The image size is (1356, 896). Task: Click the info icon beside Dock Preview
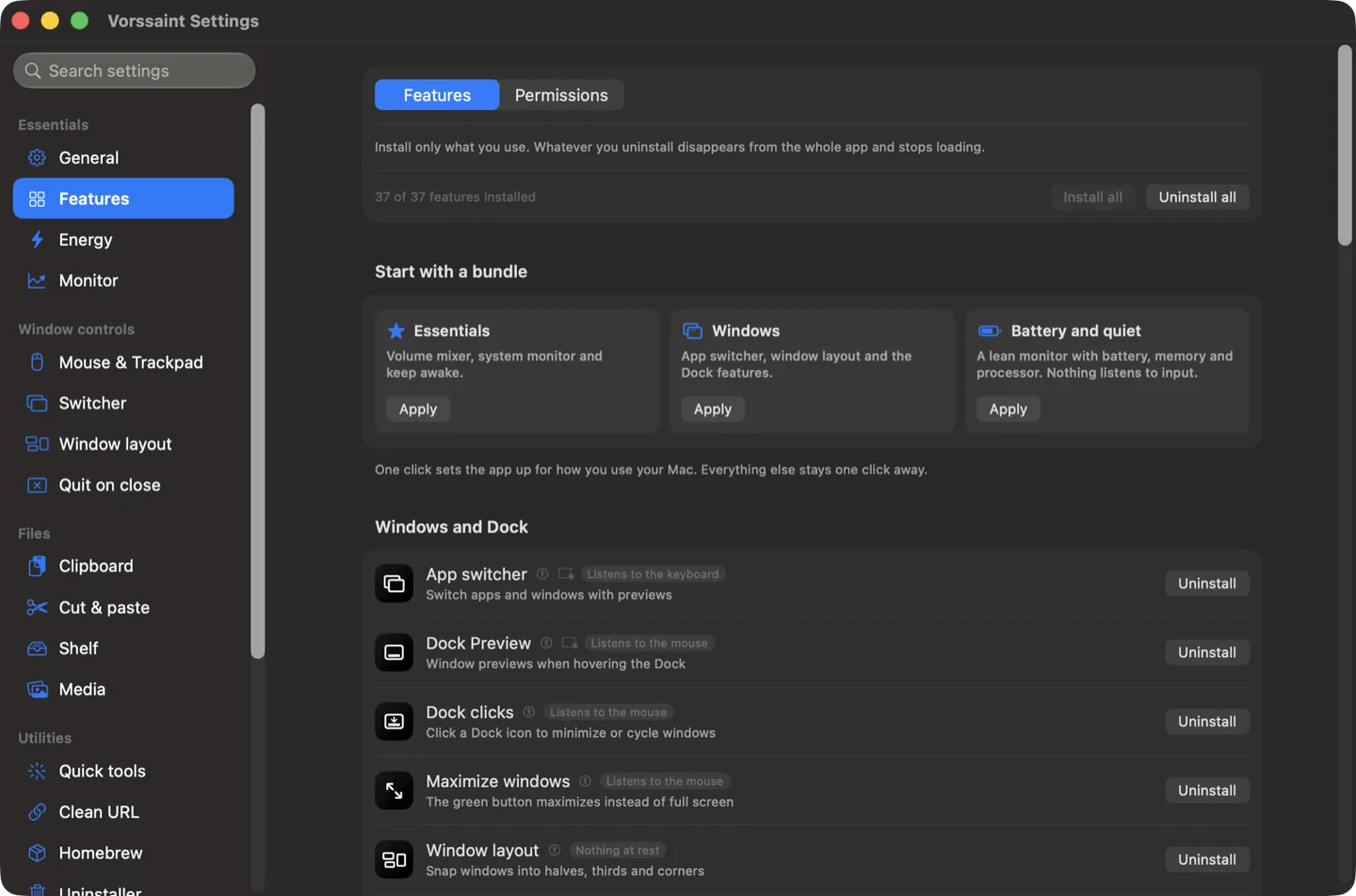point(546,643)
